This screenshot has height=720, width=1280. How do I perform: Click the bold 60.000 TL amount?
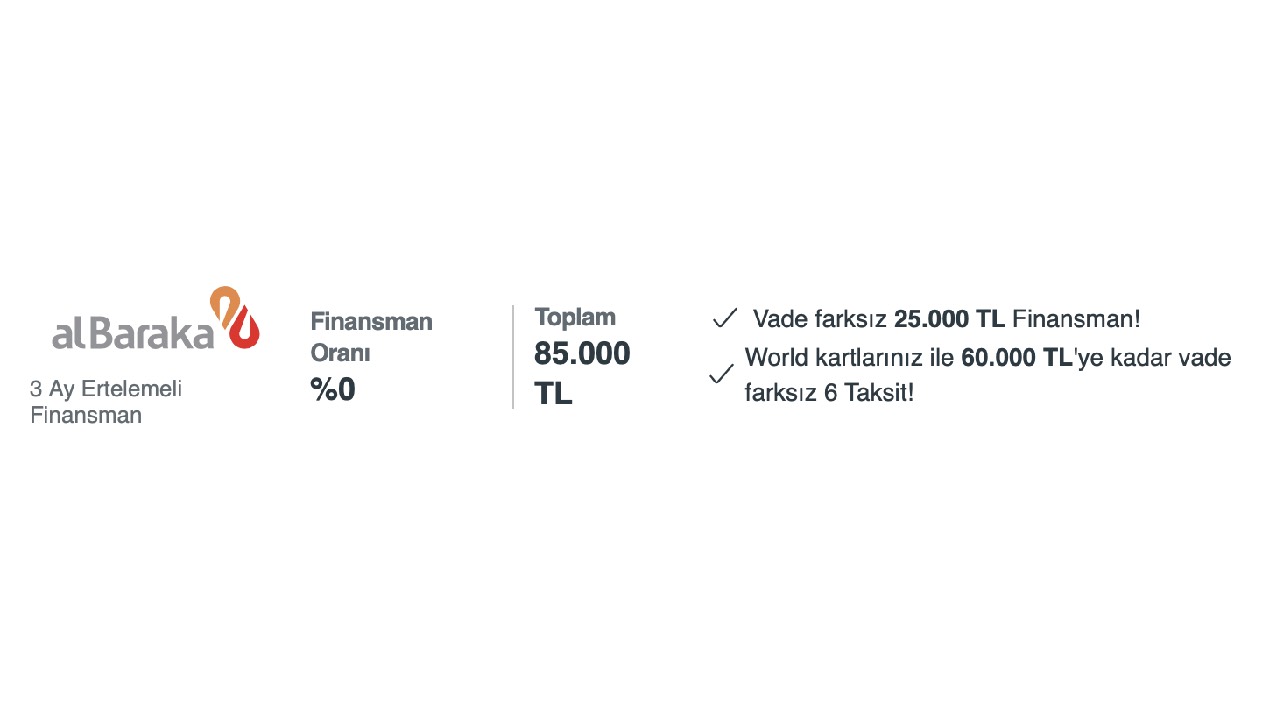click(1016, 358)
